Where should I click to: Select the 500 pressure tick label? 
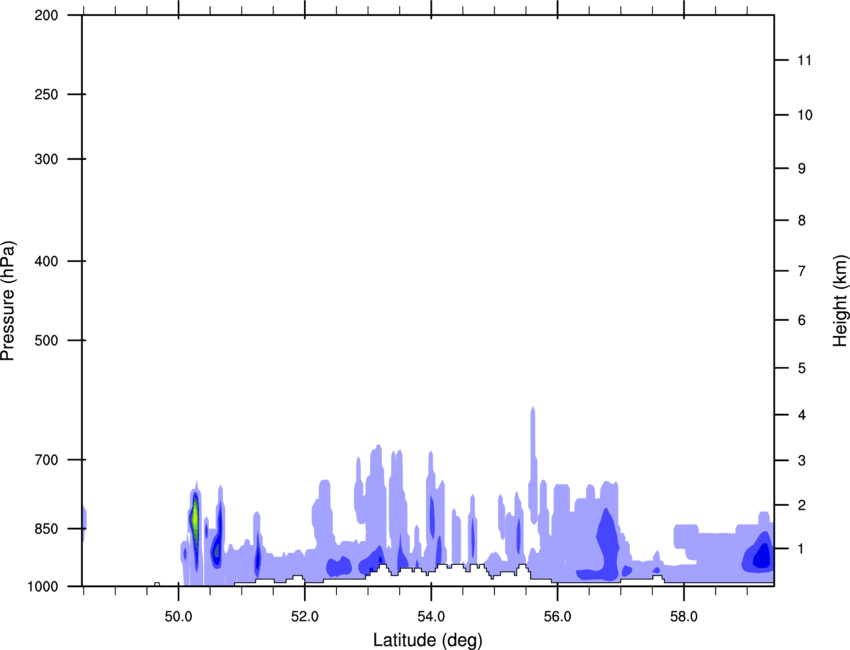(46, 340)
